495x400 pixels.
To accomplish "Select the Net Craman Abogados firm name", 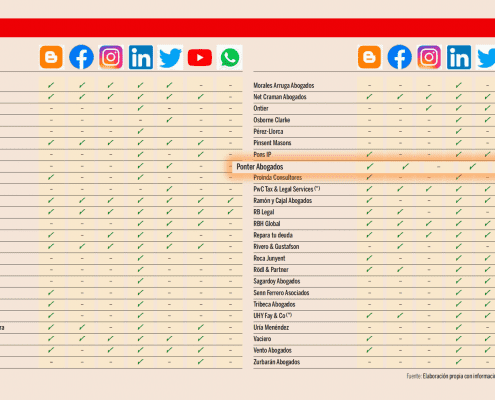I will 280,97.
